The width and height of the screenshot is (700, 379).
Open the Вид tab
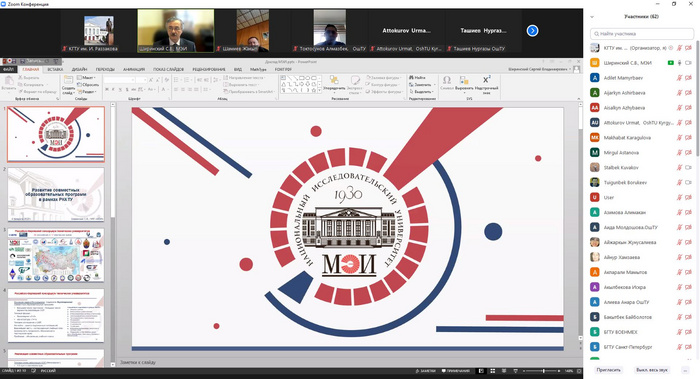pos(238,69)
